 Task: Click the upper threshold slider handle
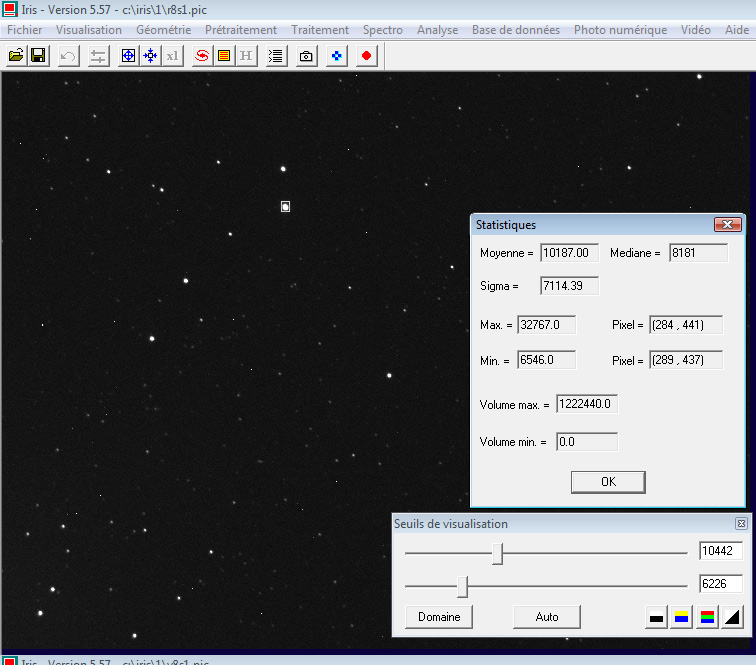[x=498, y=554]
